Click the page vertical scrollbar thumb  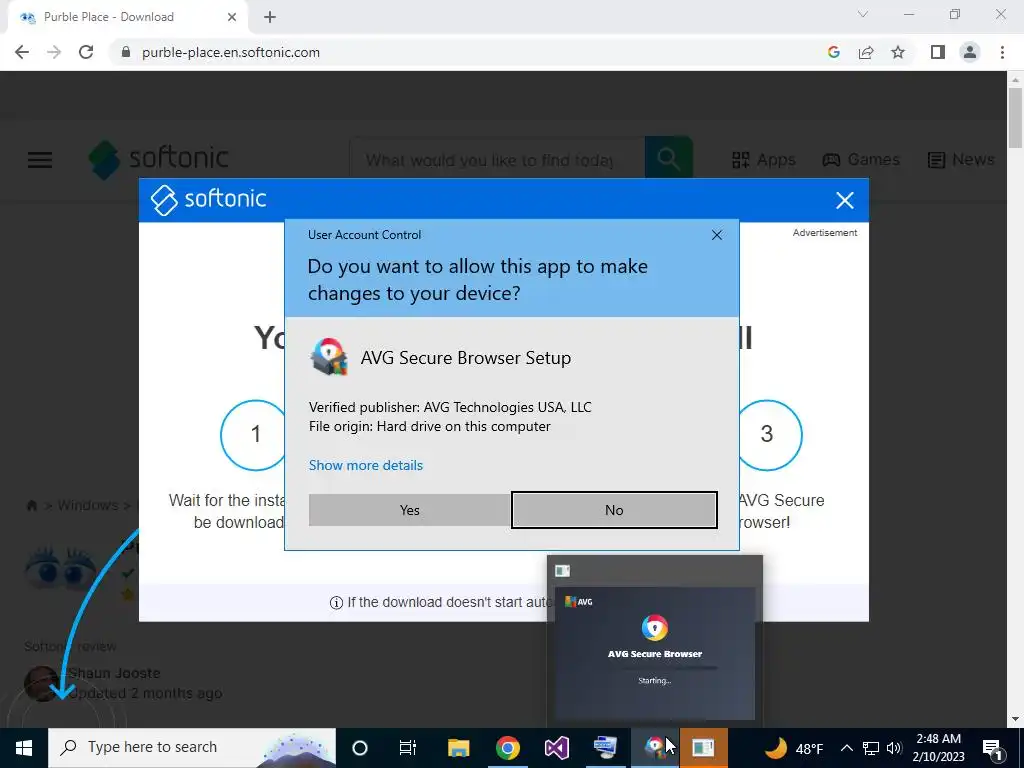point(1015,118)
